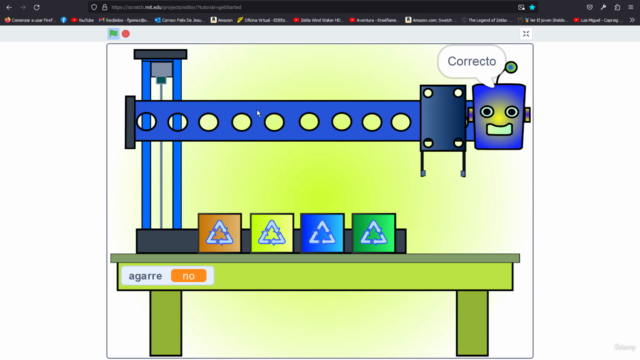Screen dimensions: 640x360
Task: Click the gray piston block in tower
Action: coord(162,69)
